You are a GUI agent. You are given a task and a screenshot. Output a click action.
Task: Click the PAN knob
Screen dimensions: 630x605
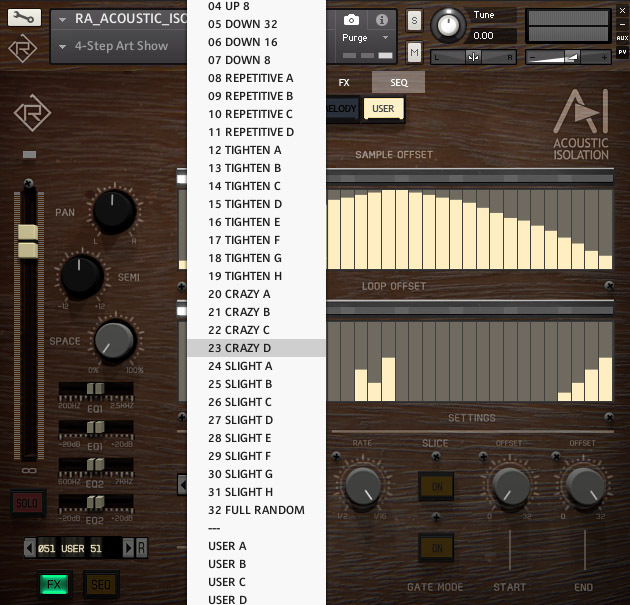[112, 211]
